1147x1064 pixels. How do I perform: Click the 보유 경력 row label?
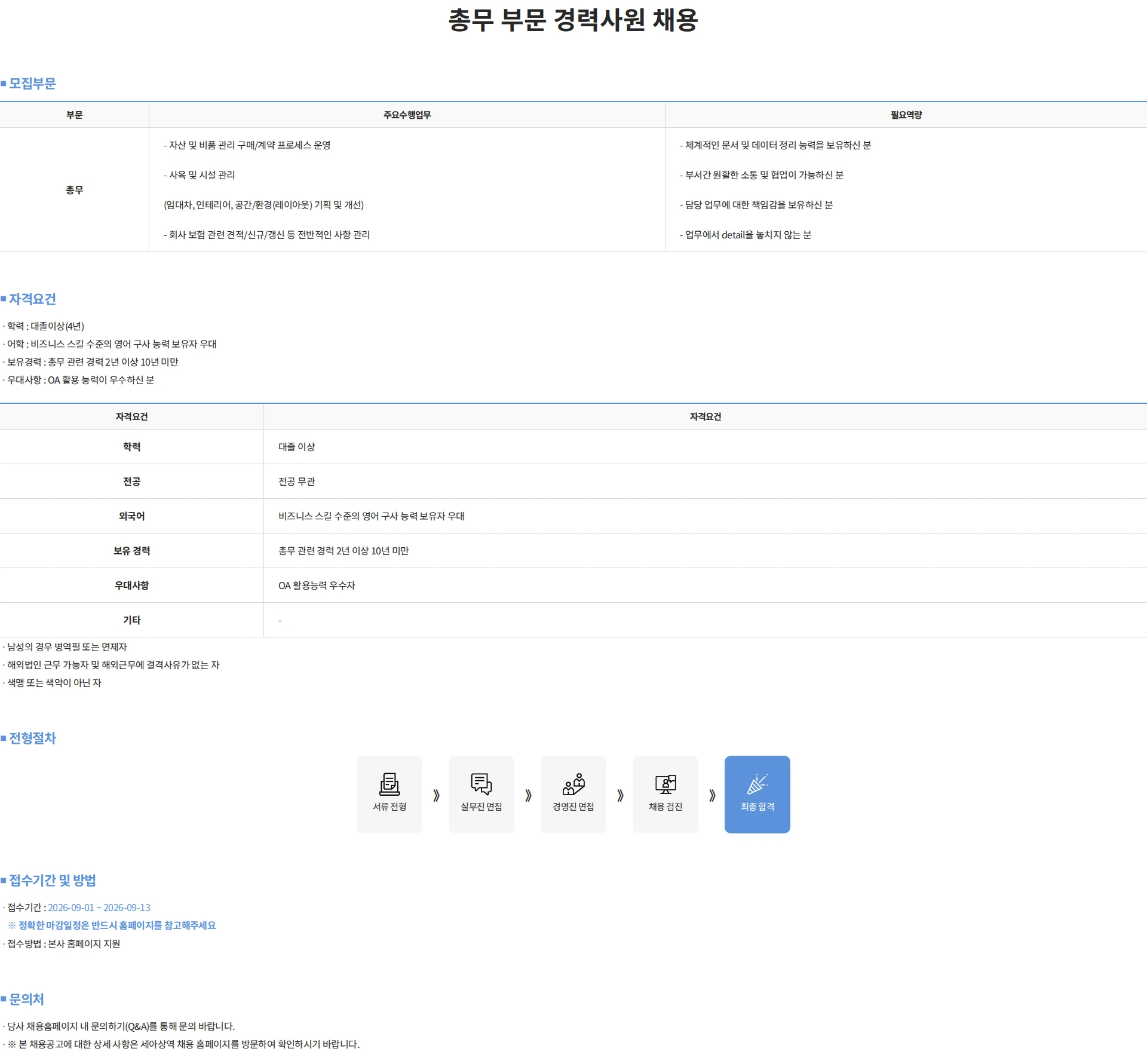coord(131,551)
